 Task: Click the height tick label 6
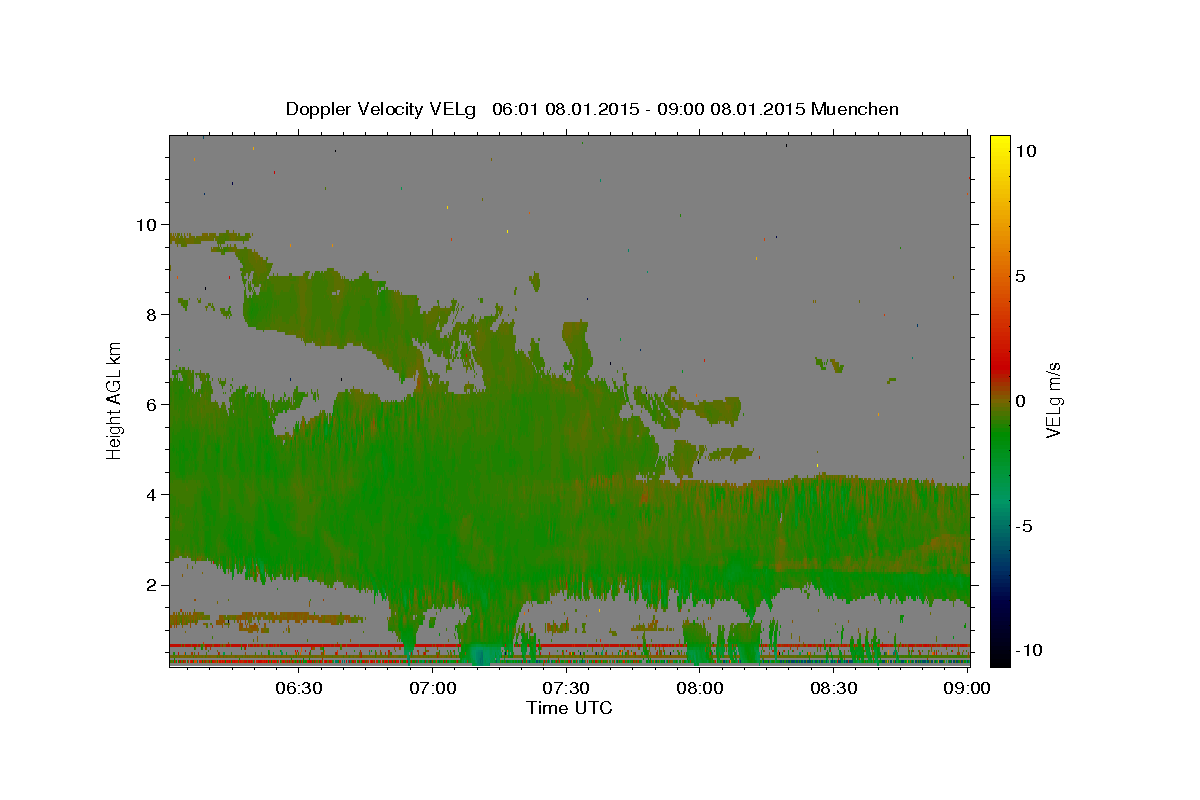tap(151, 404)
